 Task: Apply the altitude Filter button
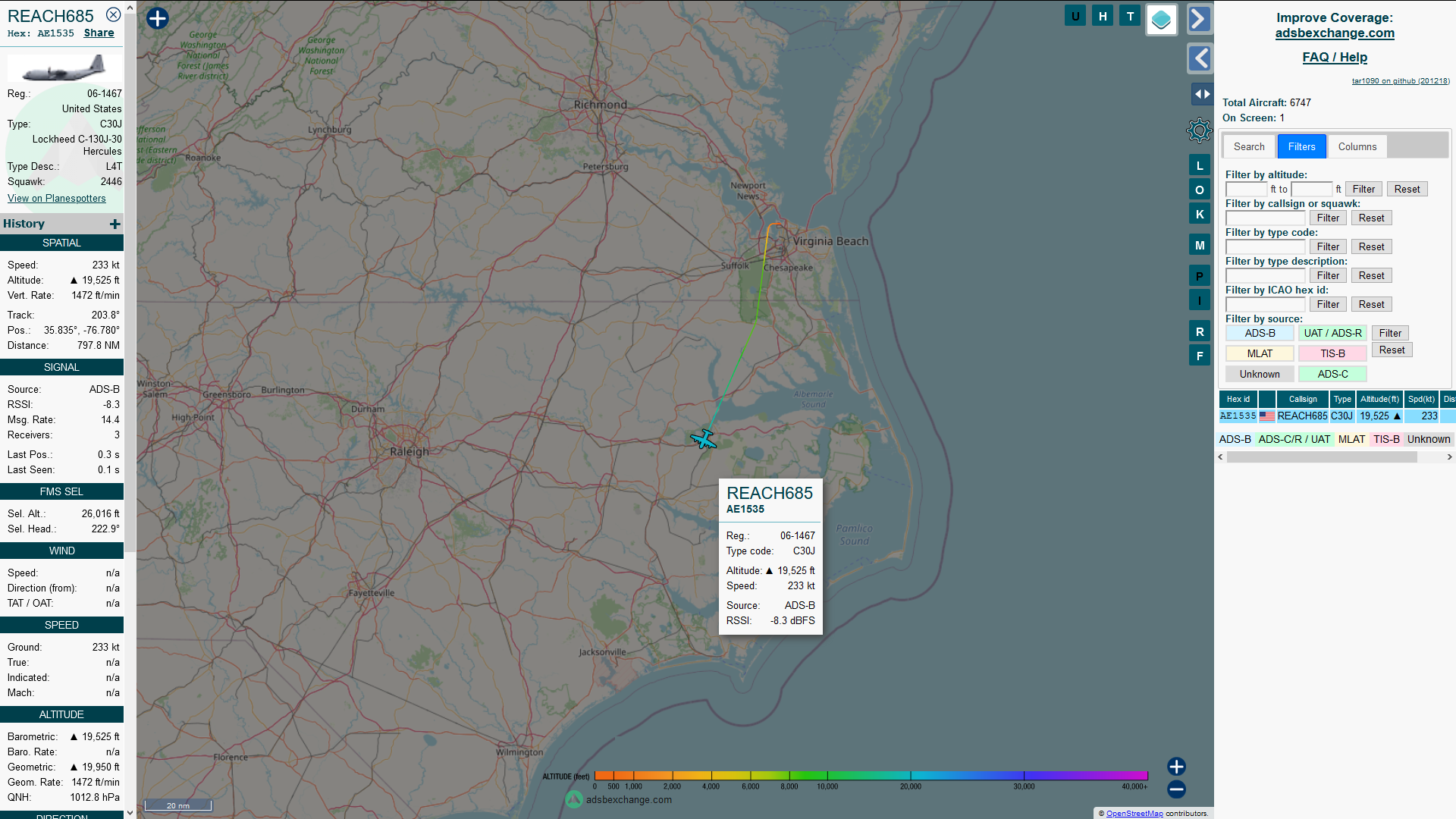click(1363, 190)
